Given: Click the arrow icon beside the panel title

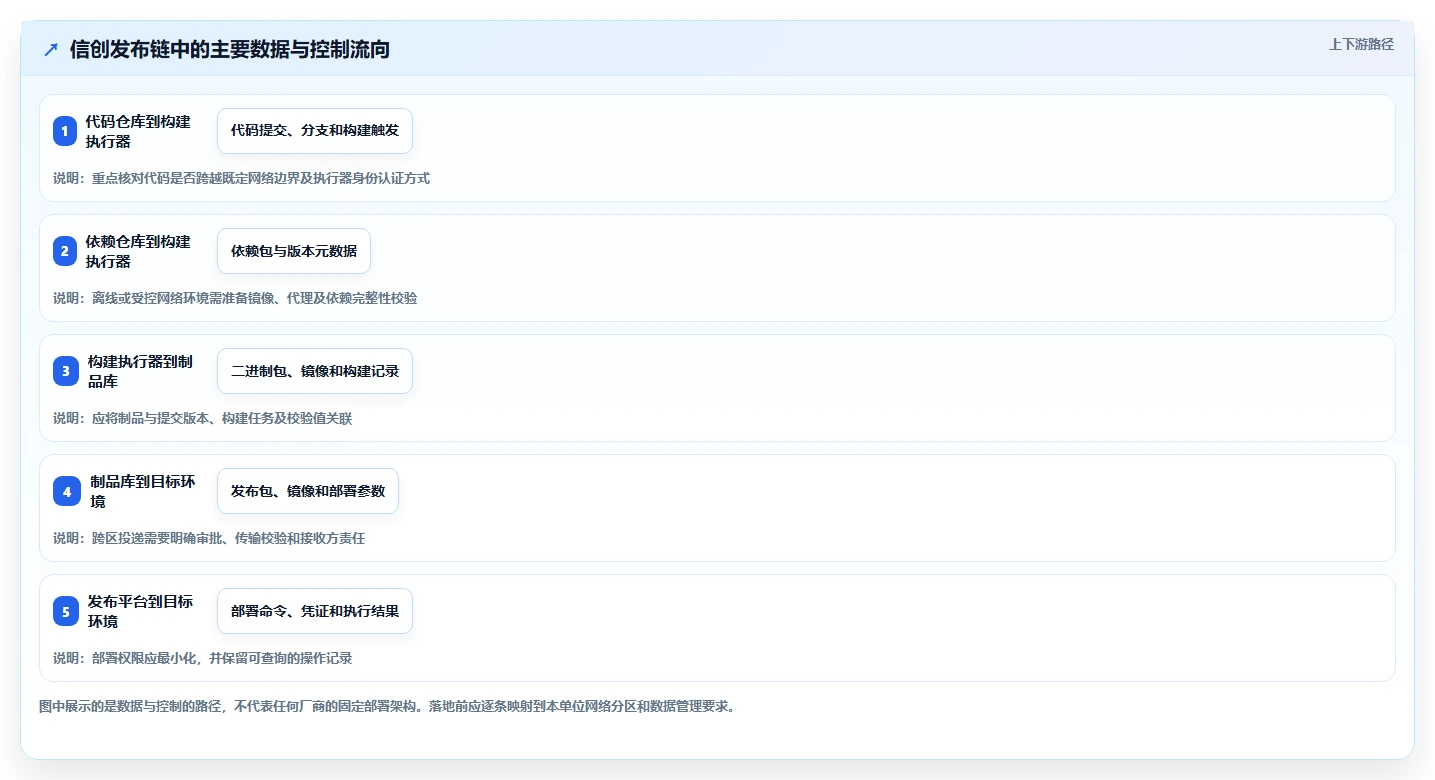Looking at the screenshot, I should 51,50.
